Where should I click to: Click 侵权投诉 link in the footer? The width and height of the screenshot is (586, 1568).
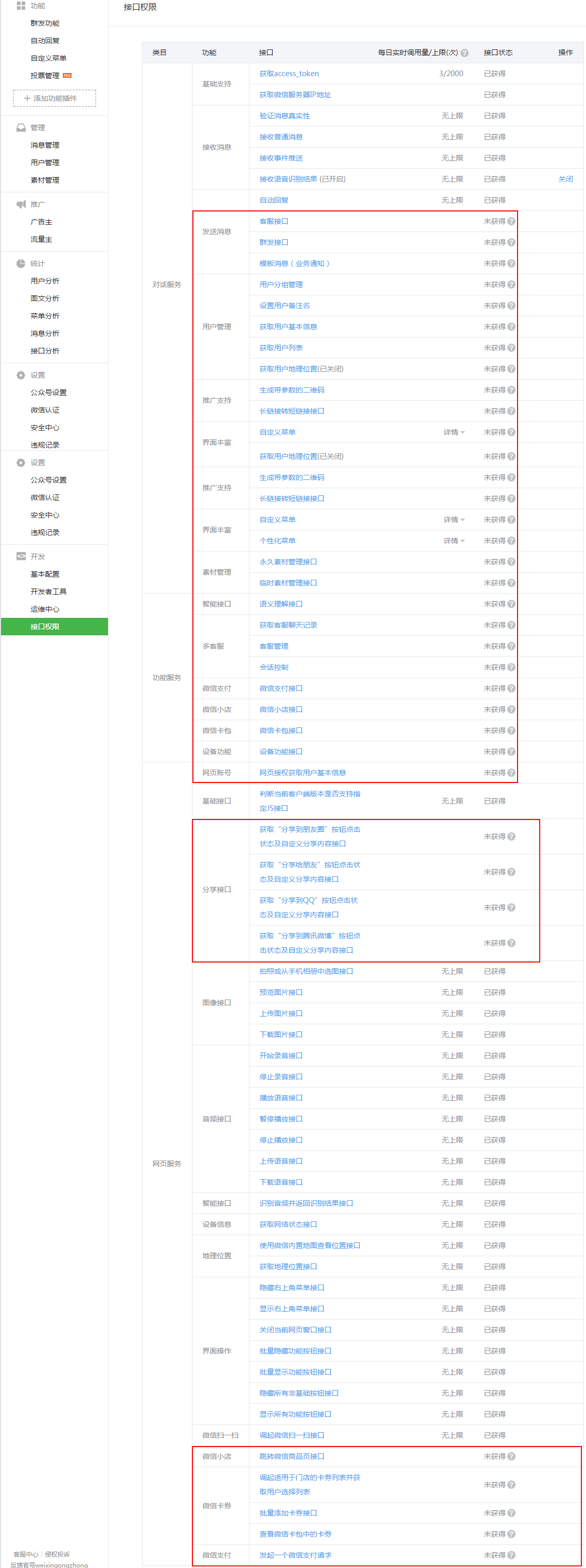(x=57, y=1554)
